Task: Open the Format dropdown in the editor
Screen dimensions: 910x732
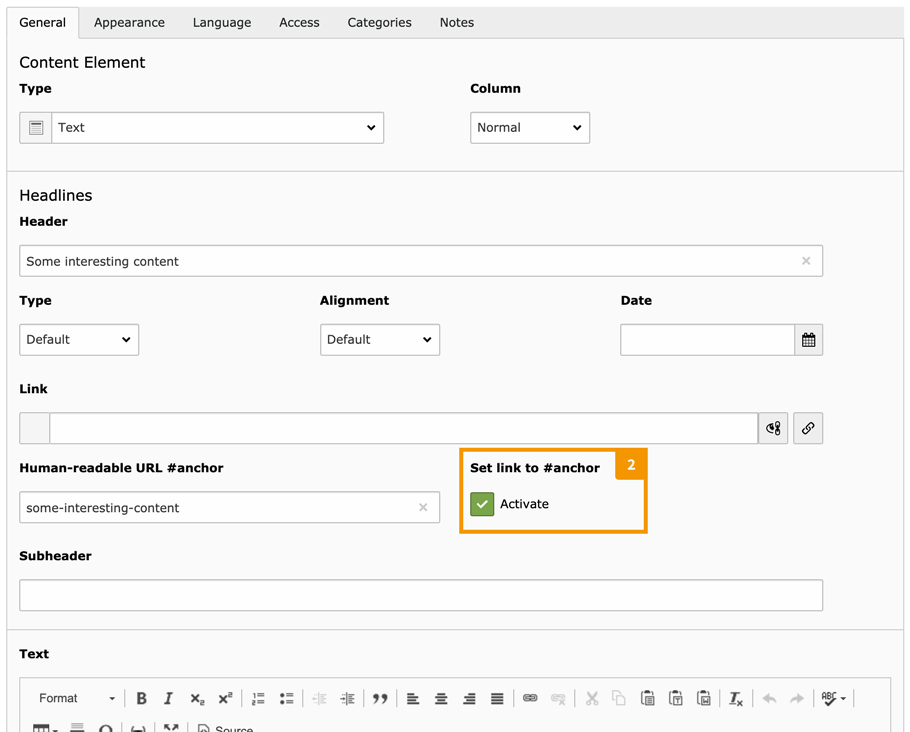Action: (x=77, y=698)
